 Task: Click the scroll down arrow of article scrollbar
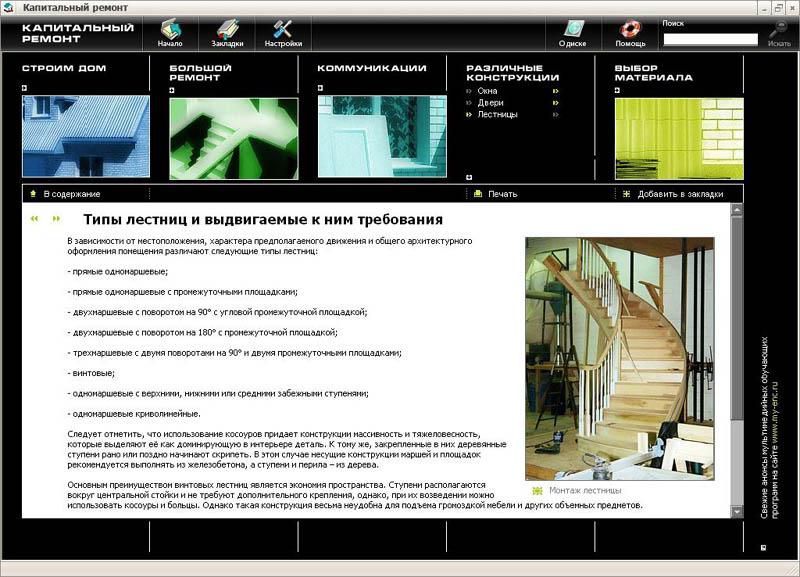coord(737,511)
